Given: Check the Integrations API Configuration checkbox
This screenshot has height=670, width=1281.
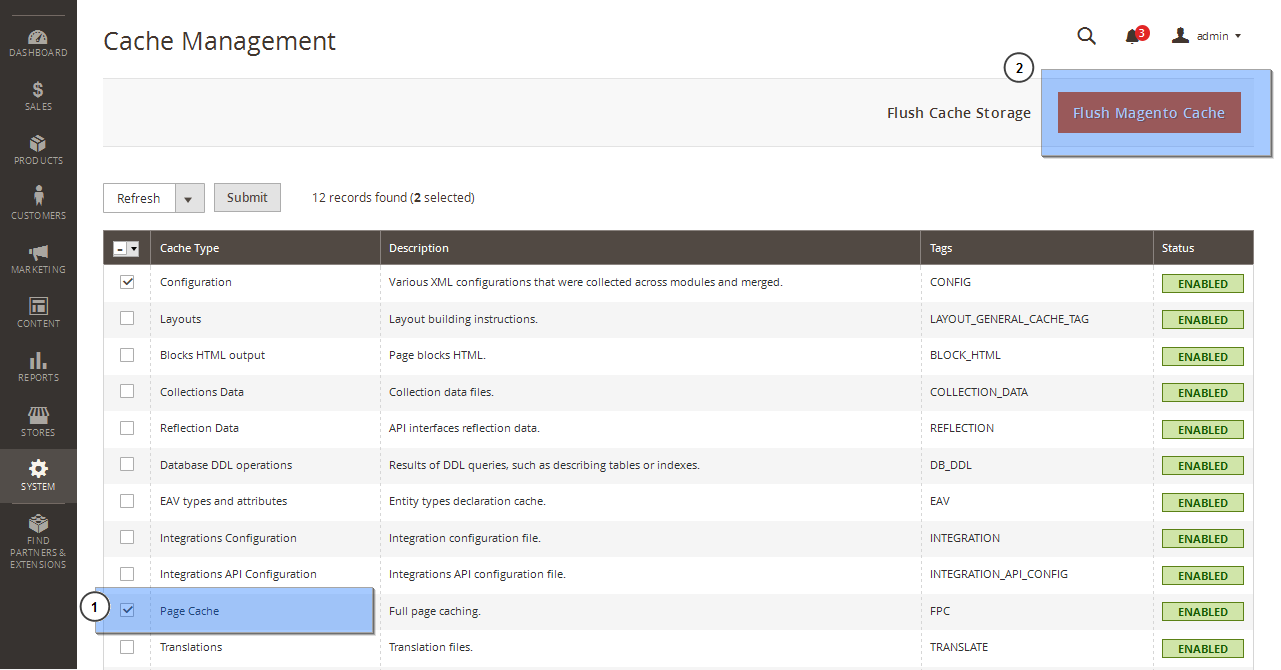Looking at the screenshot, I should click(127, 574).
